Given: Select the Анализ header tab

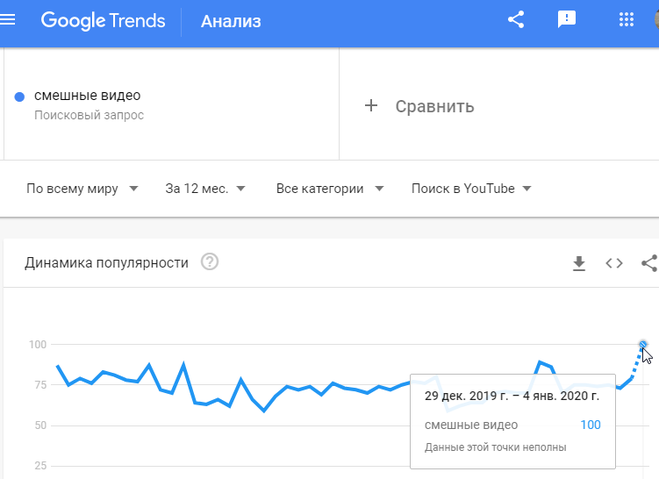Looking at the screenshot, I should click(231, 21).
